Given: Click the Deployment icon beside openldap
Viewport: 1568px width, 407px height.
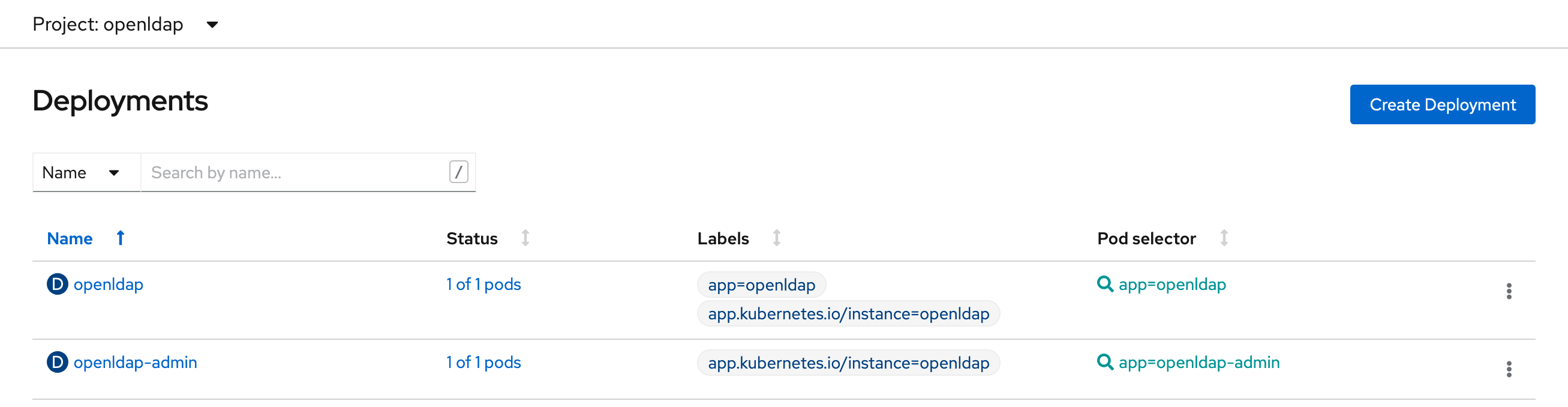Looking at the screenshot, I should point(57,284).
